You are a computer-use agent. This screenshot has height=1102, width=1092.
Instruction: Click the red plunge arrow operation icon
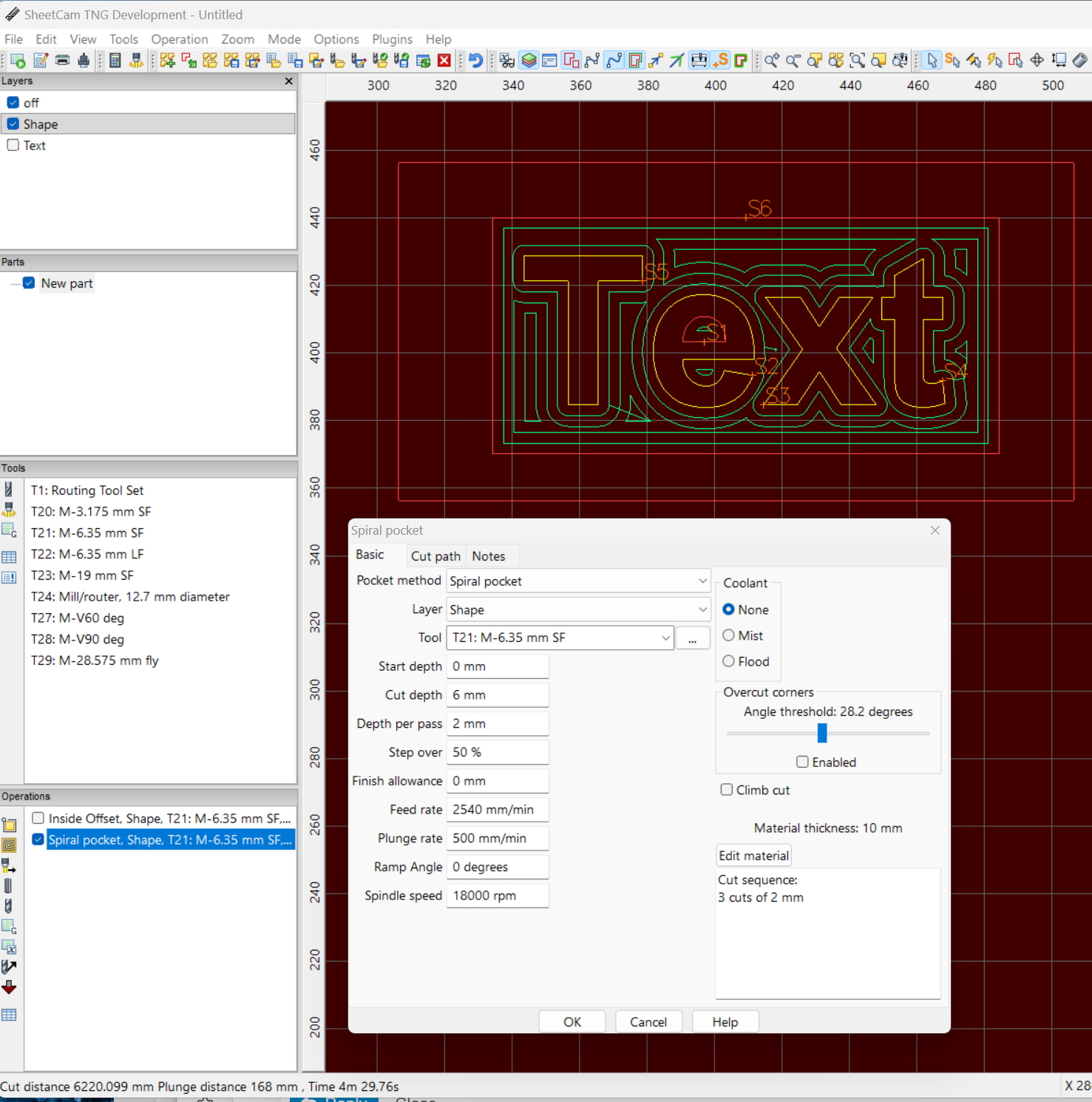point(9,987)
